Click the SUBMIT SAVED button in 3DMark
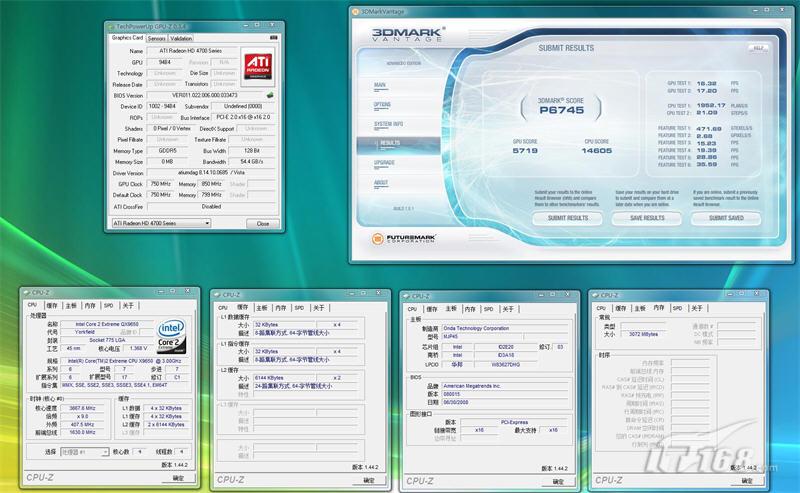This screenshot has height=493, width=800. coord(726,218)
